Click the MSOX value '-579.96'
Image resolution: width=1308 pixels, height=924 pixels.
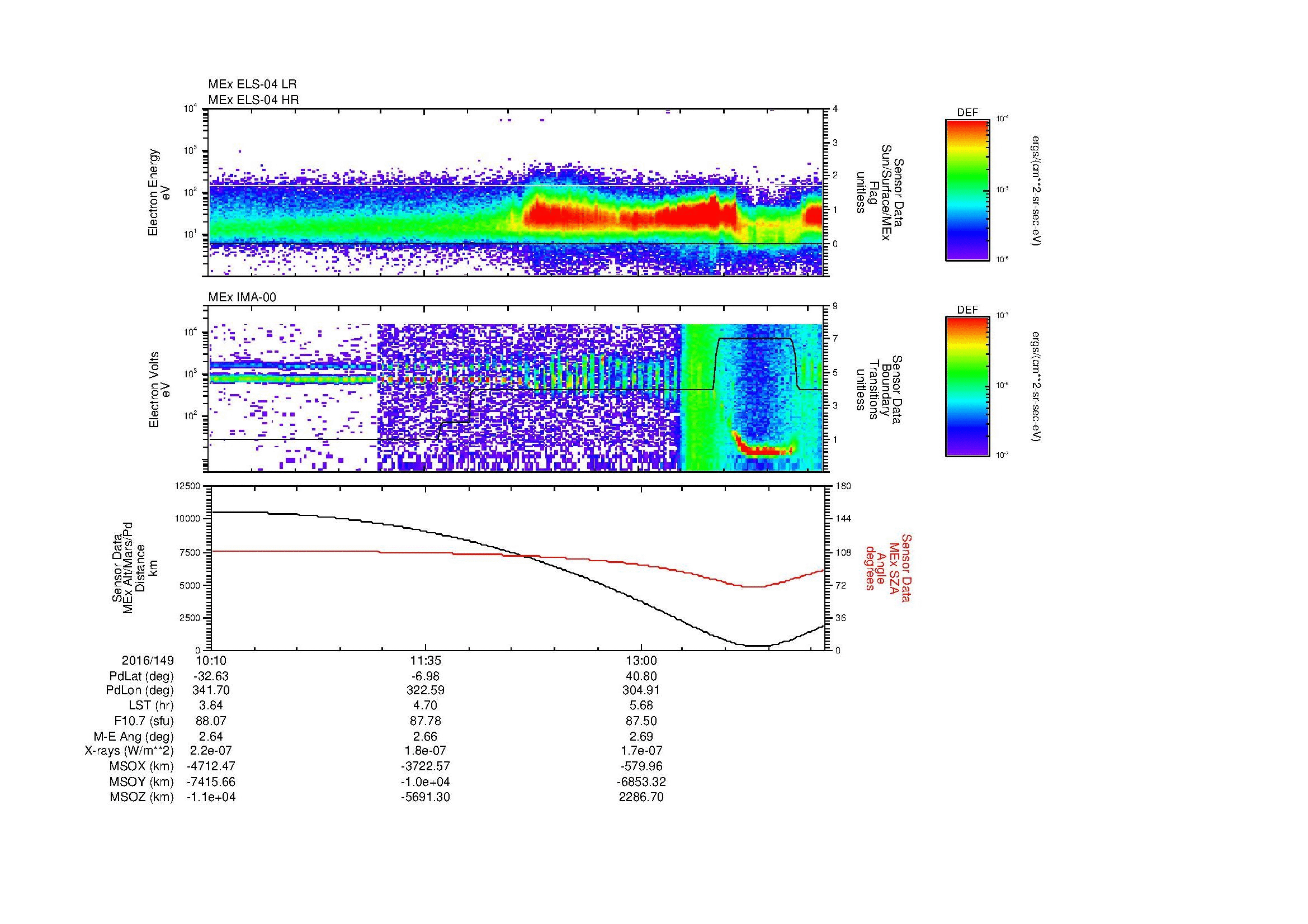tap(641, 767)
